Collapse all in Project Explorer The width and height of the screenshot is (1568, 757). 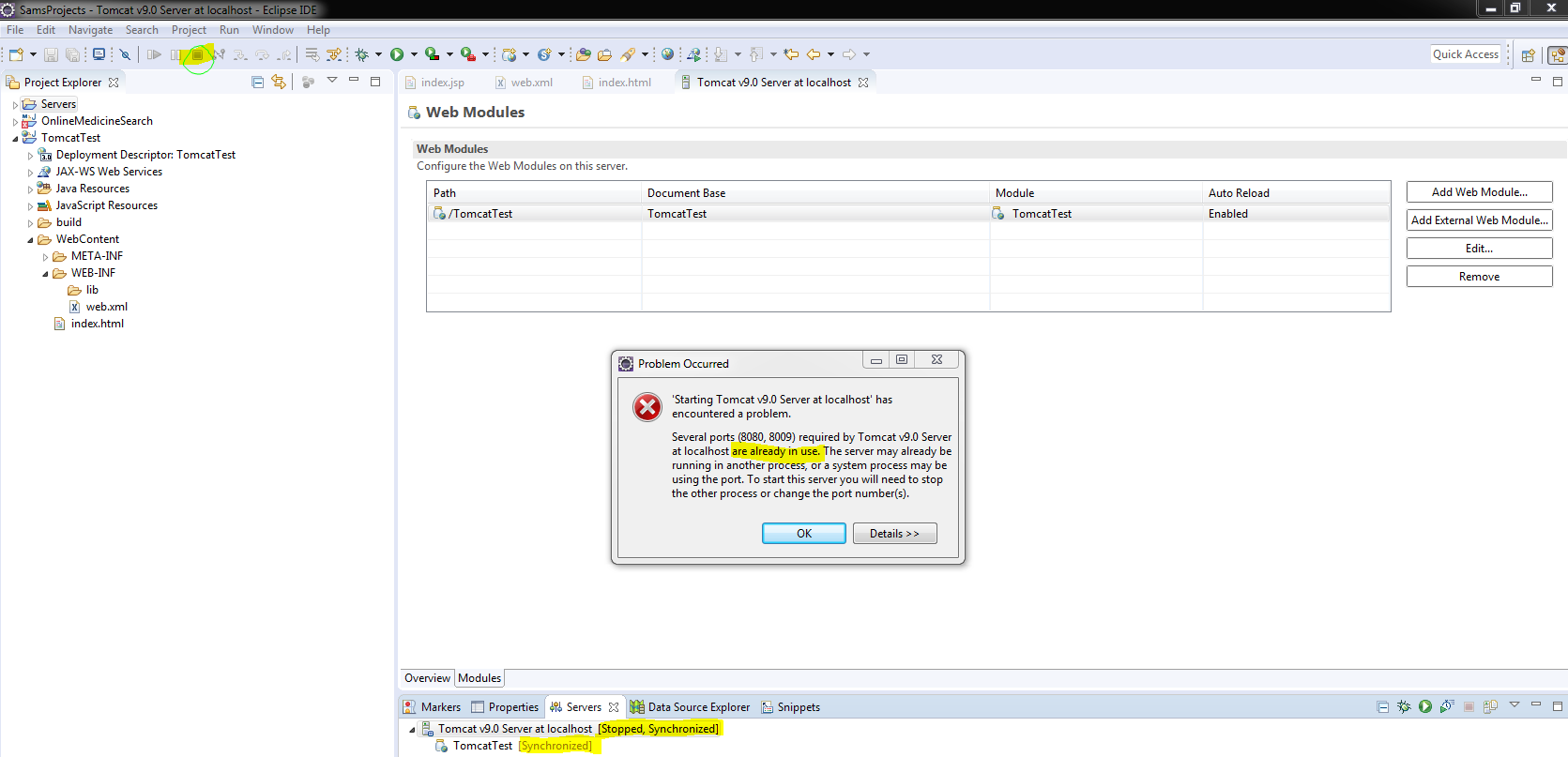click(x=258, y=83)
